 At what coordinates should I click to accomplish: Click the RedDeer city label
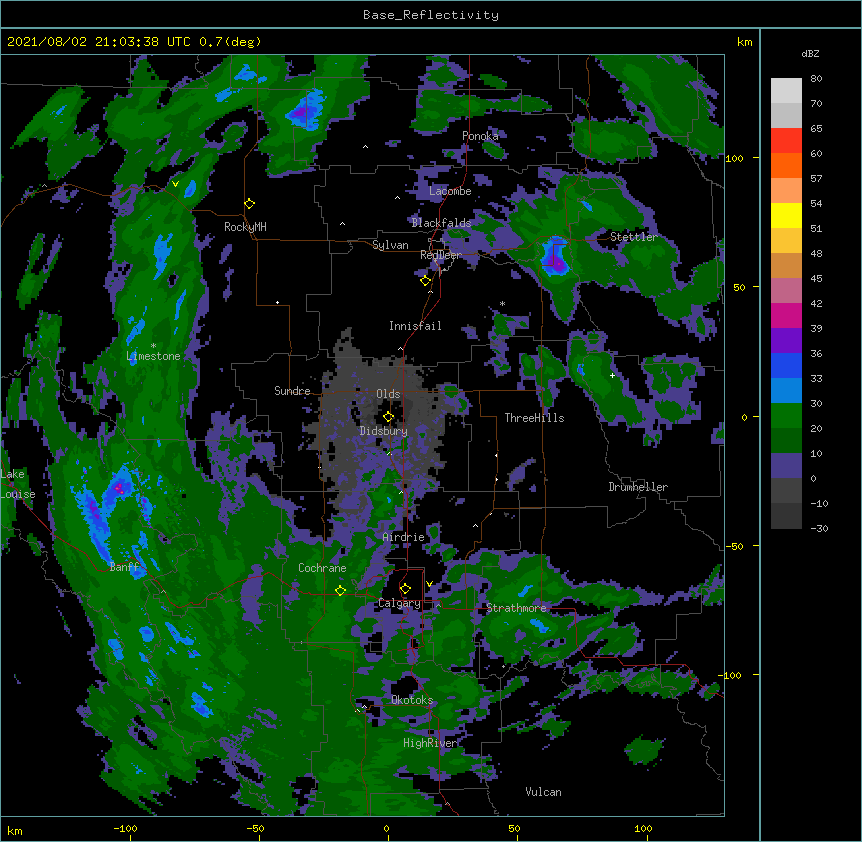[x=441, y=255]
